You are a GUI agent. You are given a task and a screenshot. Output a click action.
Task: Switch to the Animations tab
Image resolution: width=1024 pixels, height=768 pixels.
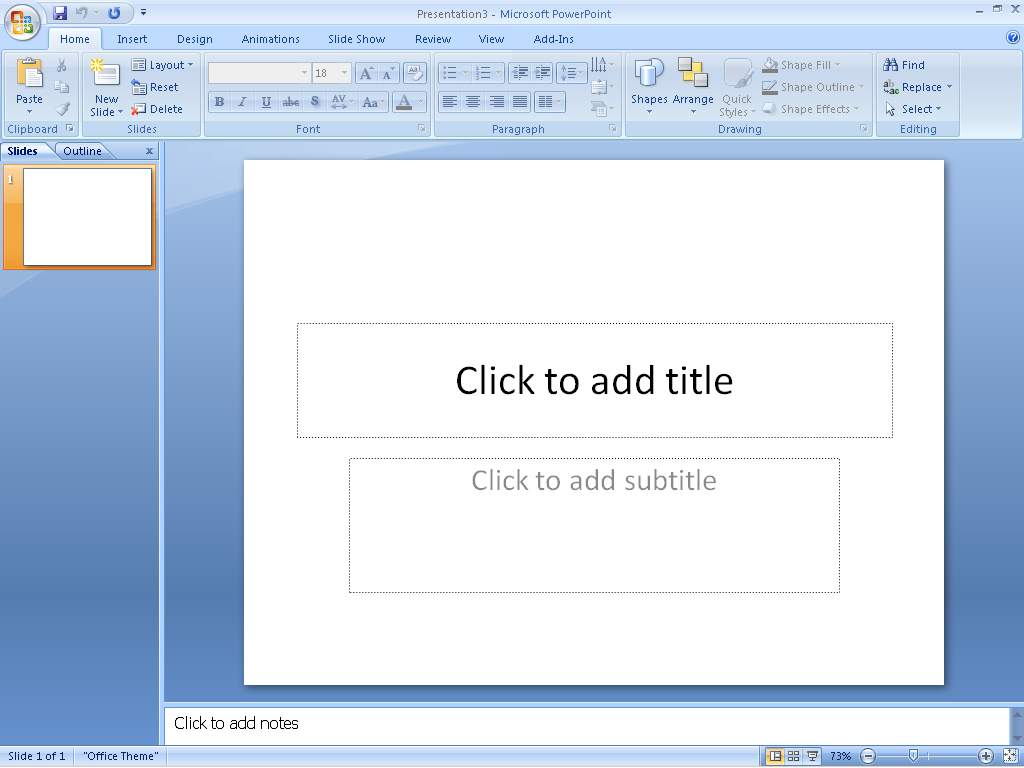pos(270,39)
